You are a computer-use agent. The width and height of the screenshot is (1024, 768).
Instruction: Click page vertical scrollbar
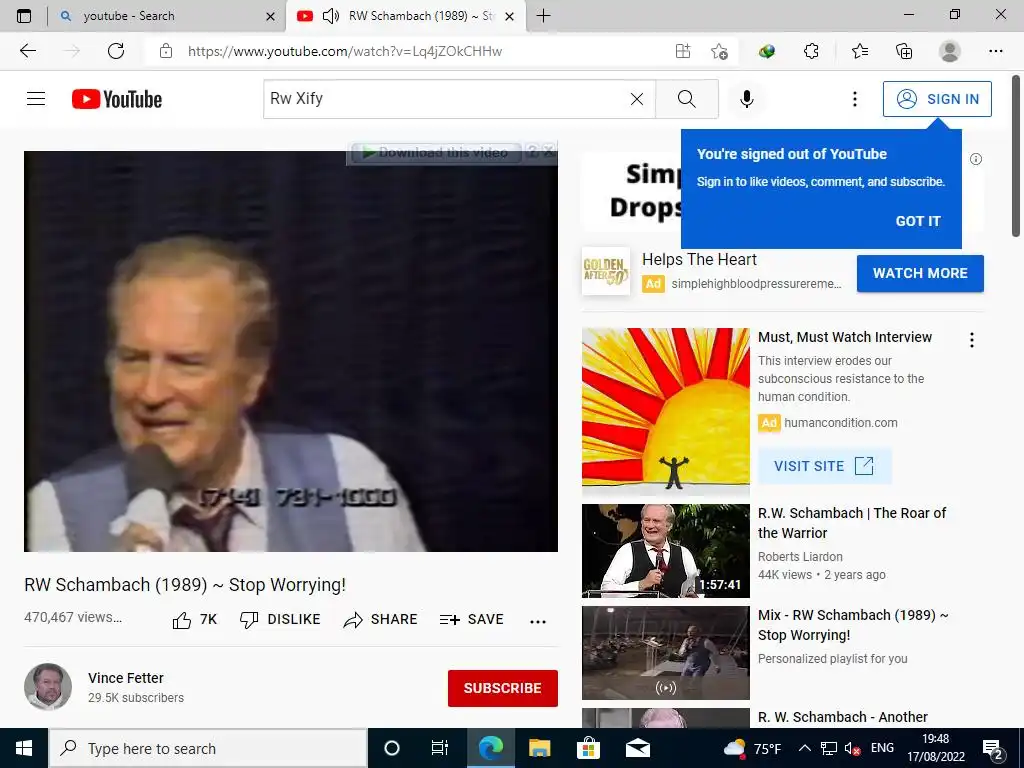click(1016, 157)
